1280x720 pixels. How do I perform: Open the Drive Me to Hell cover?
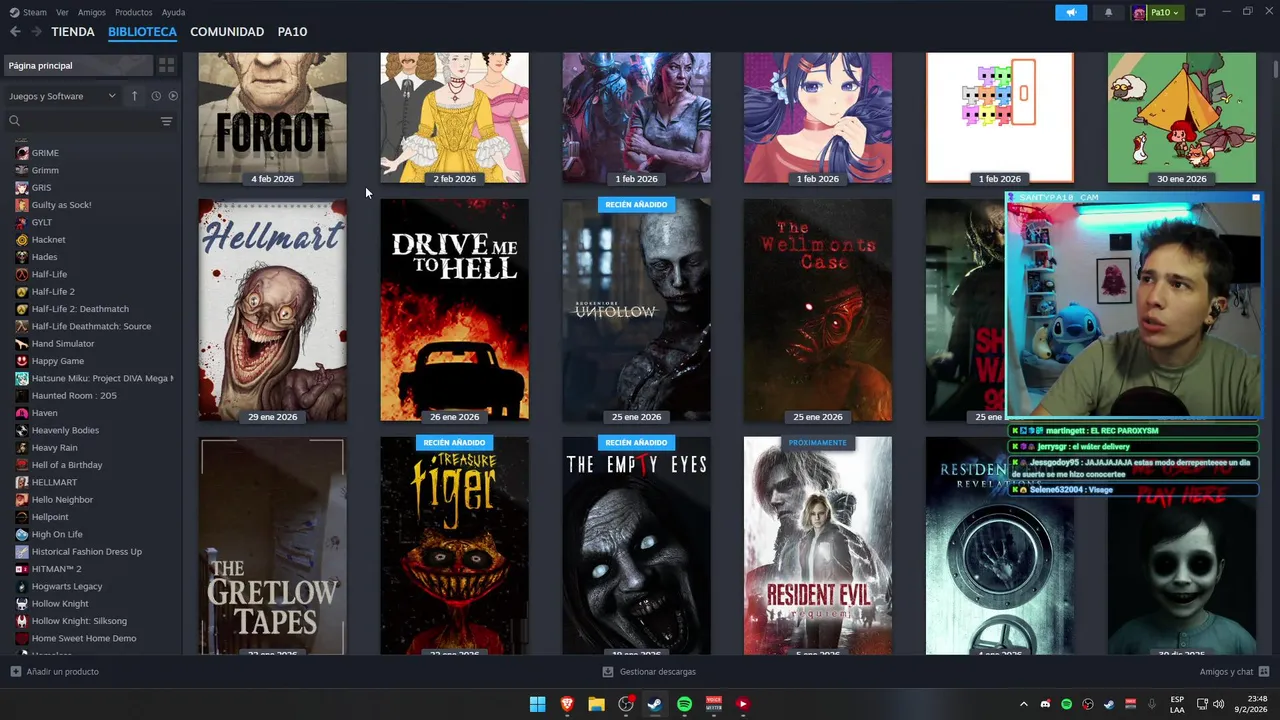[454, 310]
